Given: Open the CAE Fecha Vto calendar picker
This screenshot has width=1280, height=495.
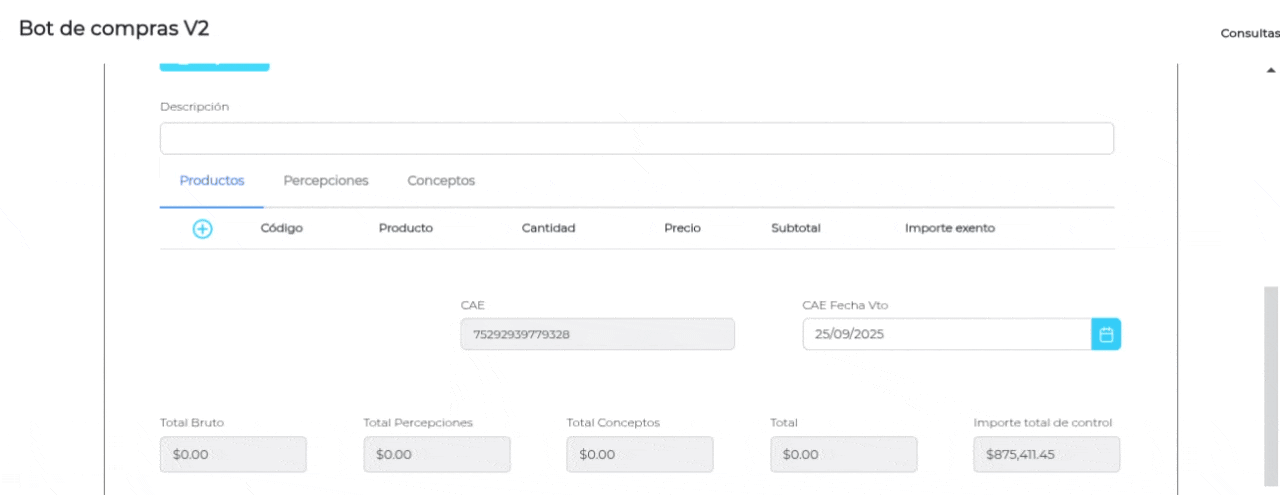Looking at the screenshot, I should pos(1106,335).
